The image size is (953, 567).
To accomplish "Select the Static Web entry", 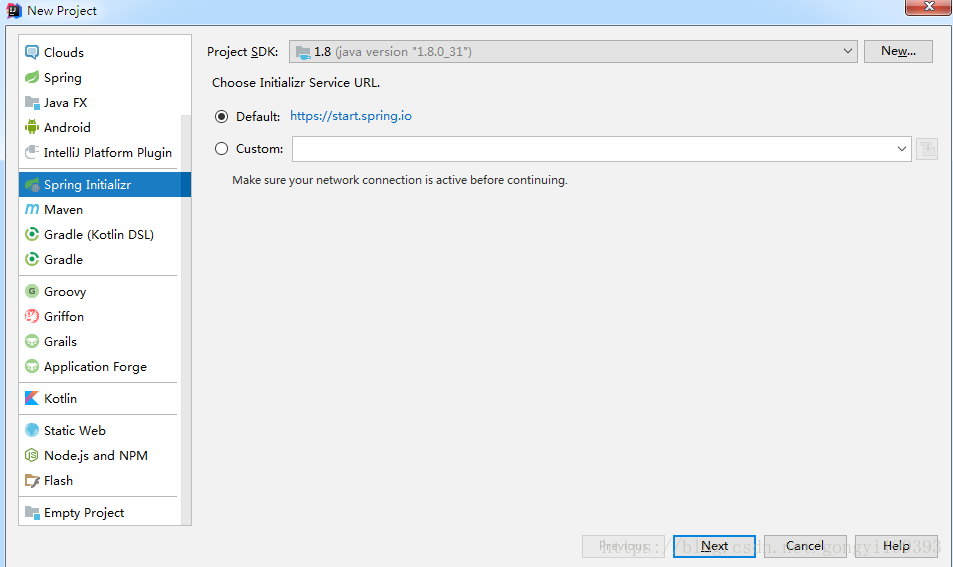I will 100,430.
